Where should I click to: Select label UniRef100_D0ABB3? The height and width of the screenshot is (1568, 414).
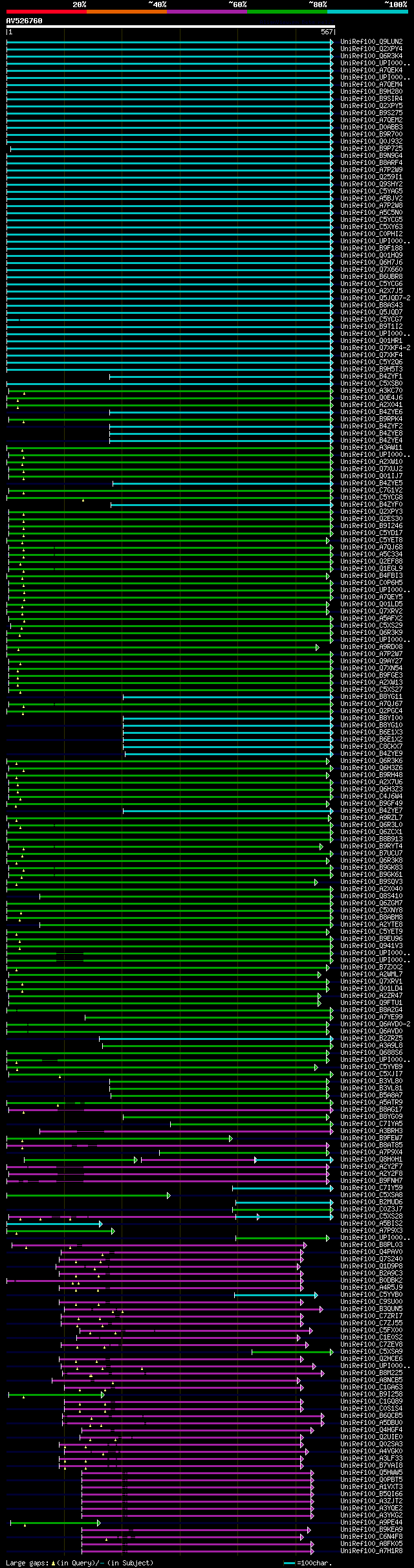point(371,127)
